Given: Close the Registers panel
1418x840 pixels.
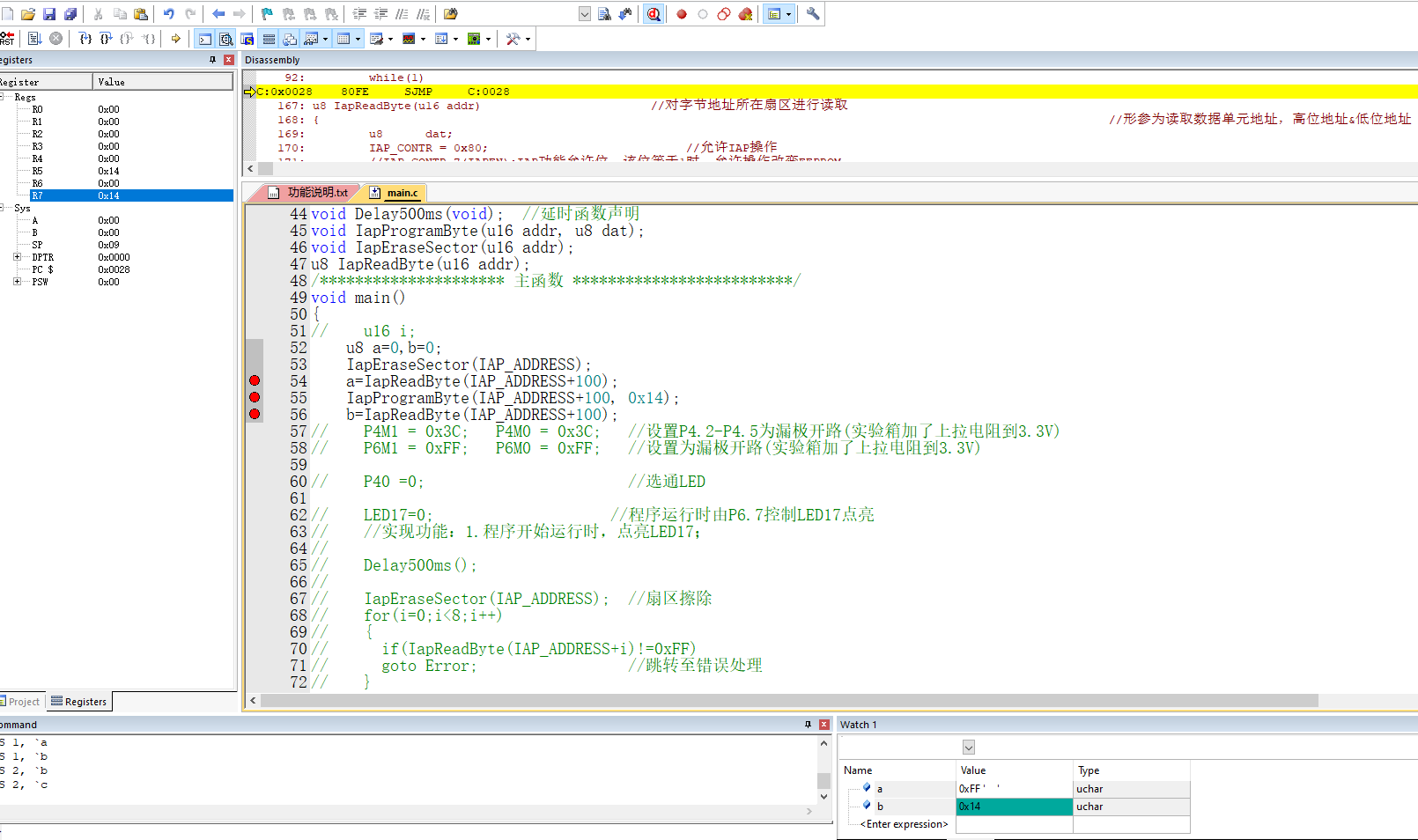Looking at the screenshot, I should click(x=229, y=60).
